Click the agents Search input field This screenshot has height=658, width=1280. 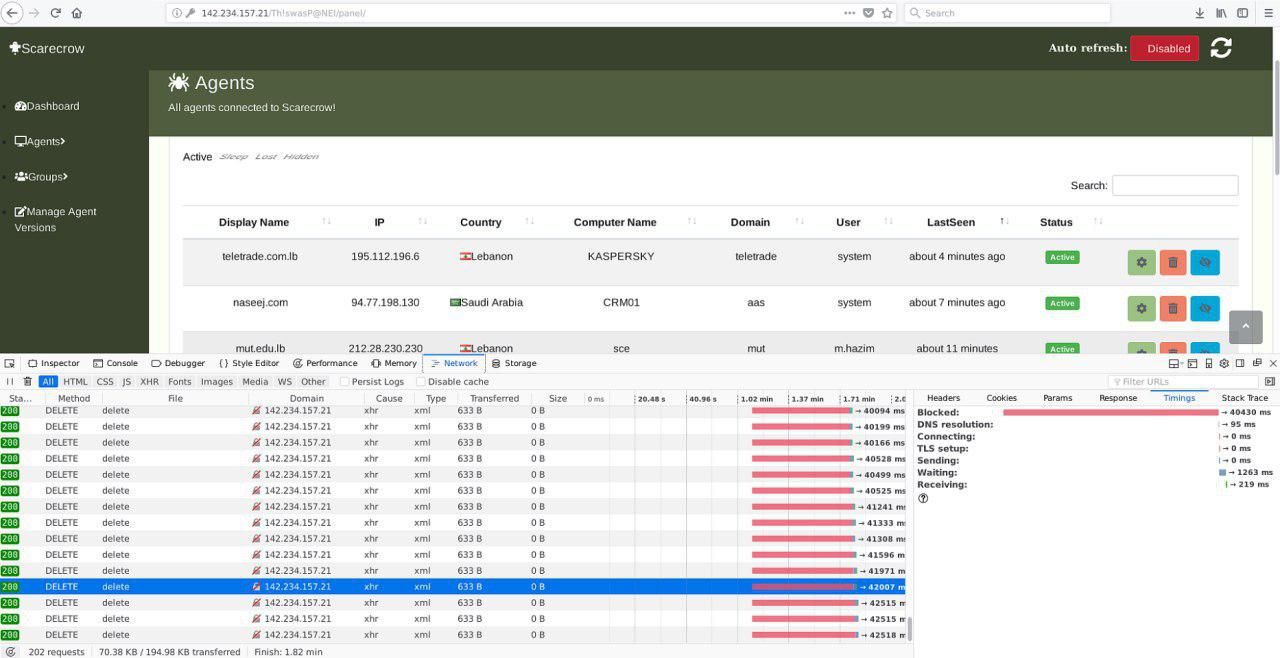(x=1175, y=185)
